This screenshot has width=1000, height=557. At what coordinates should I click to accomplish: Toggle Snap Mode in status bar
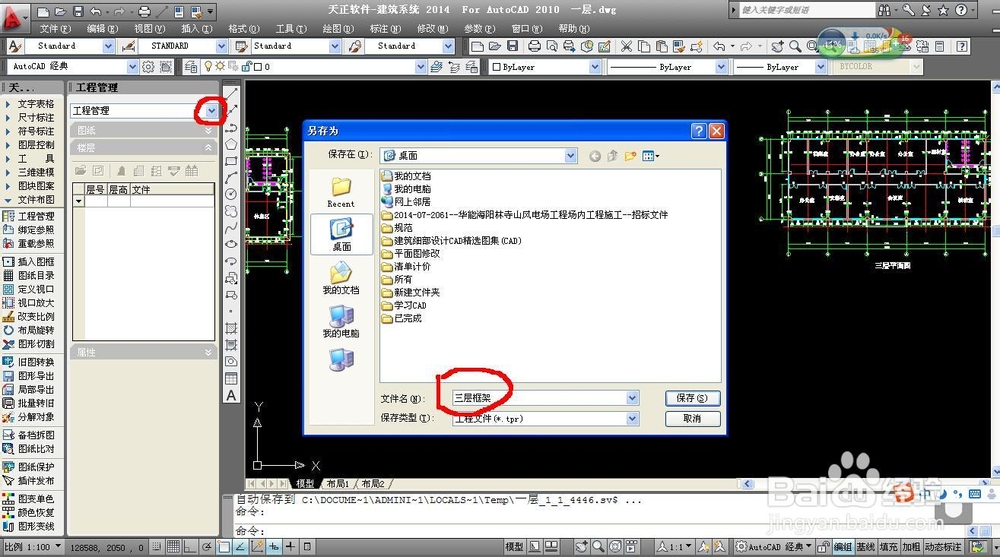click(x=157, y=547)
